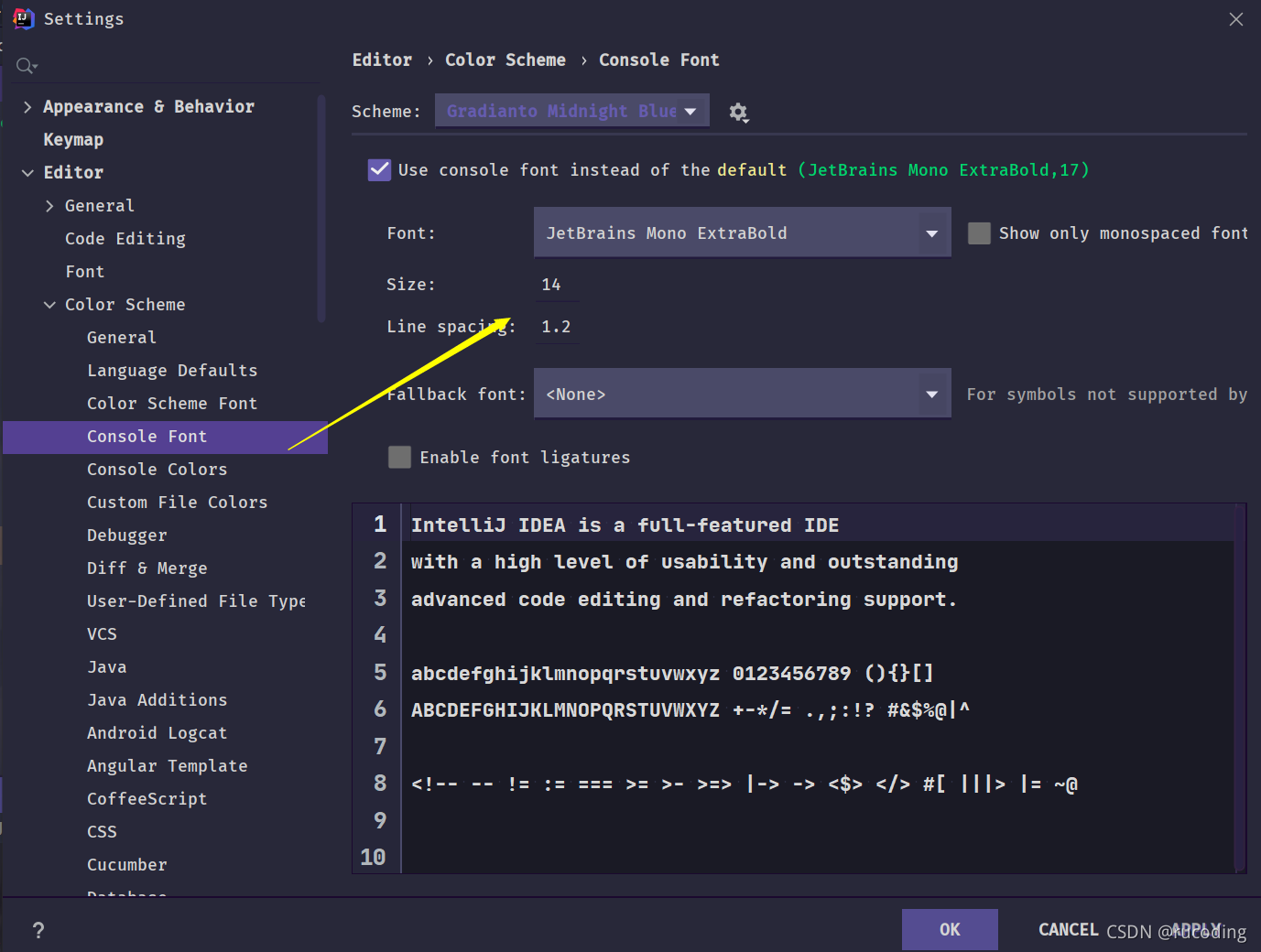Click the help question mark icon
This screenshot has height=952, width=1261.
pyautogui.click(x=38, y=930)
